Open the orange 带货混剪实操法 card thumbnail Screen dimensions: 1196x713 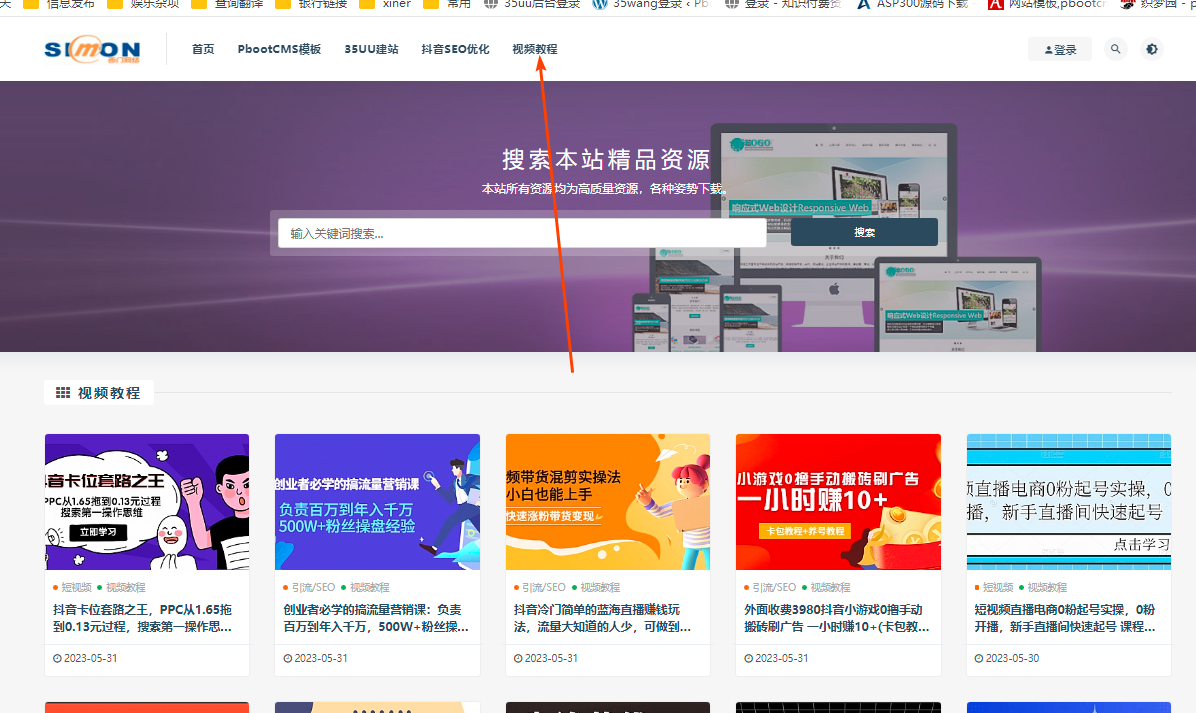click(608, 502)
